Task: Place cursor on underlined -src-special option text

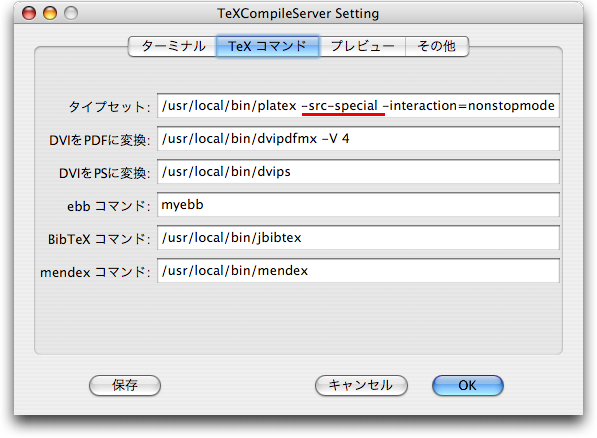Action: (x=340, y=106)
